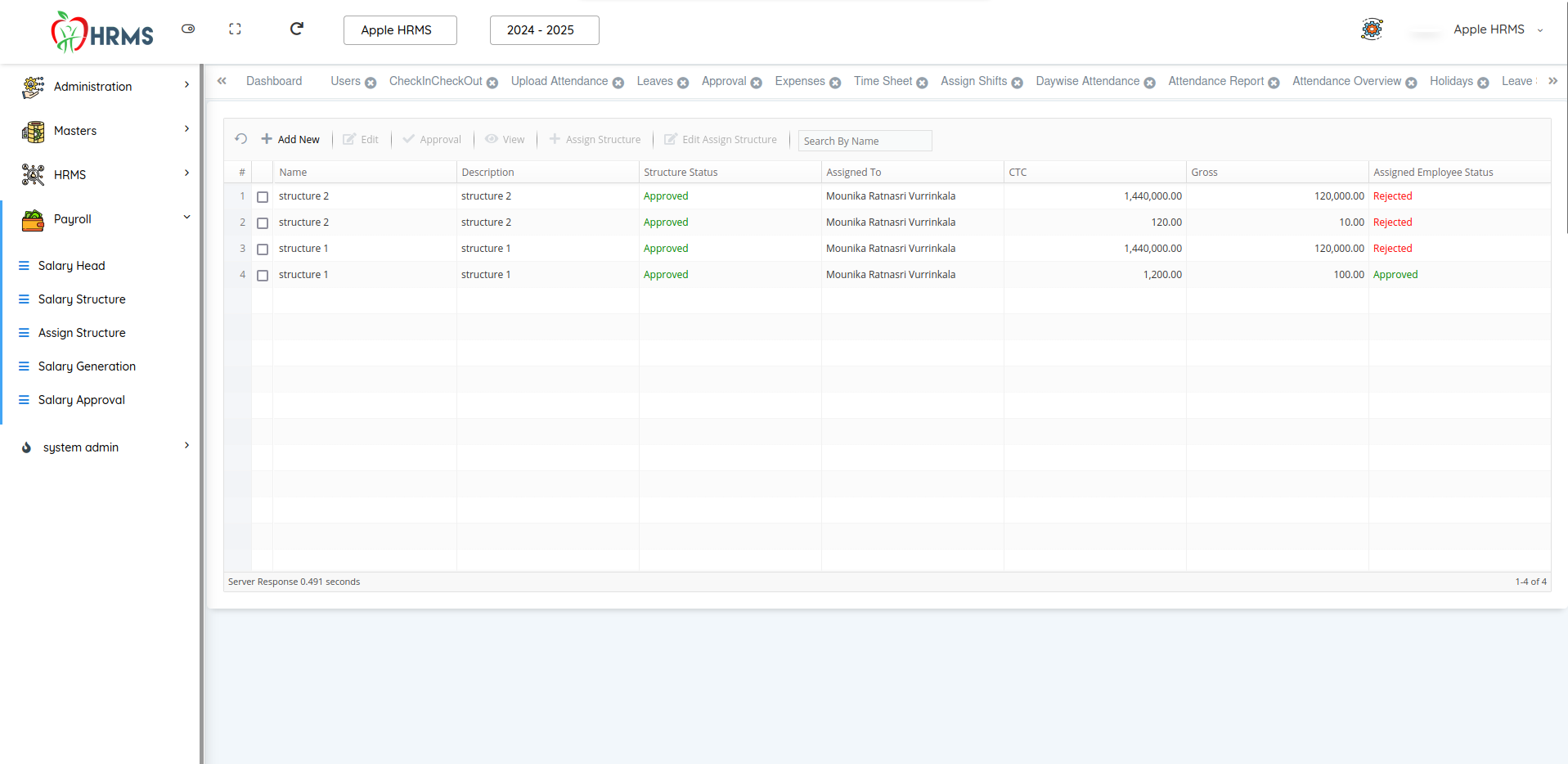Switch to the CheckInCheckOut tab
1568x764 pixels.
[436, 81]
